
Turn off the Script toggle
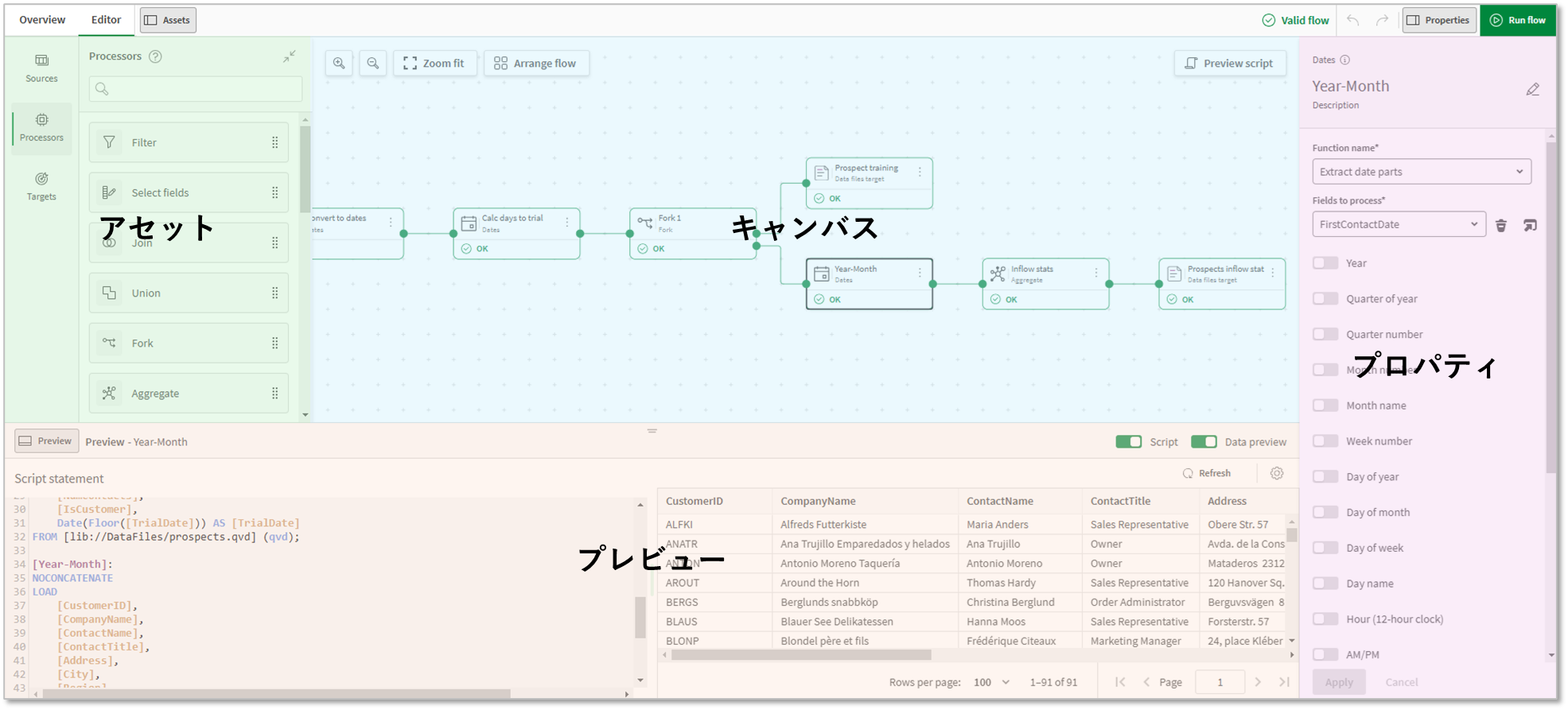tap(1128, 441)
